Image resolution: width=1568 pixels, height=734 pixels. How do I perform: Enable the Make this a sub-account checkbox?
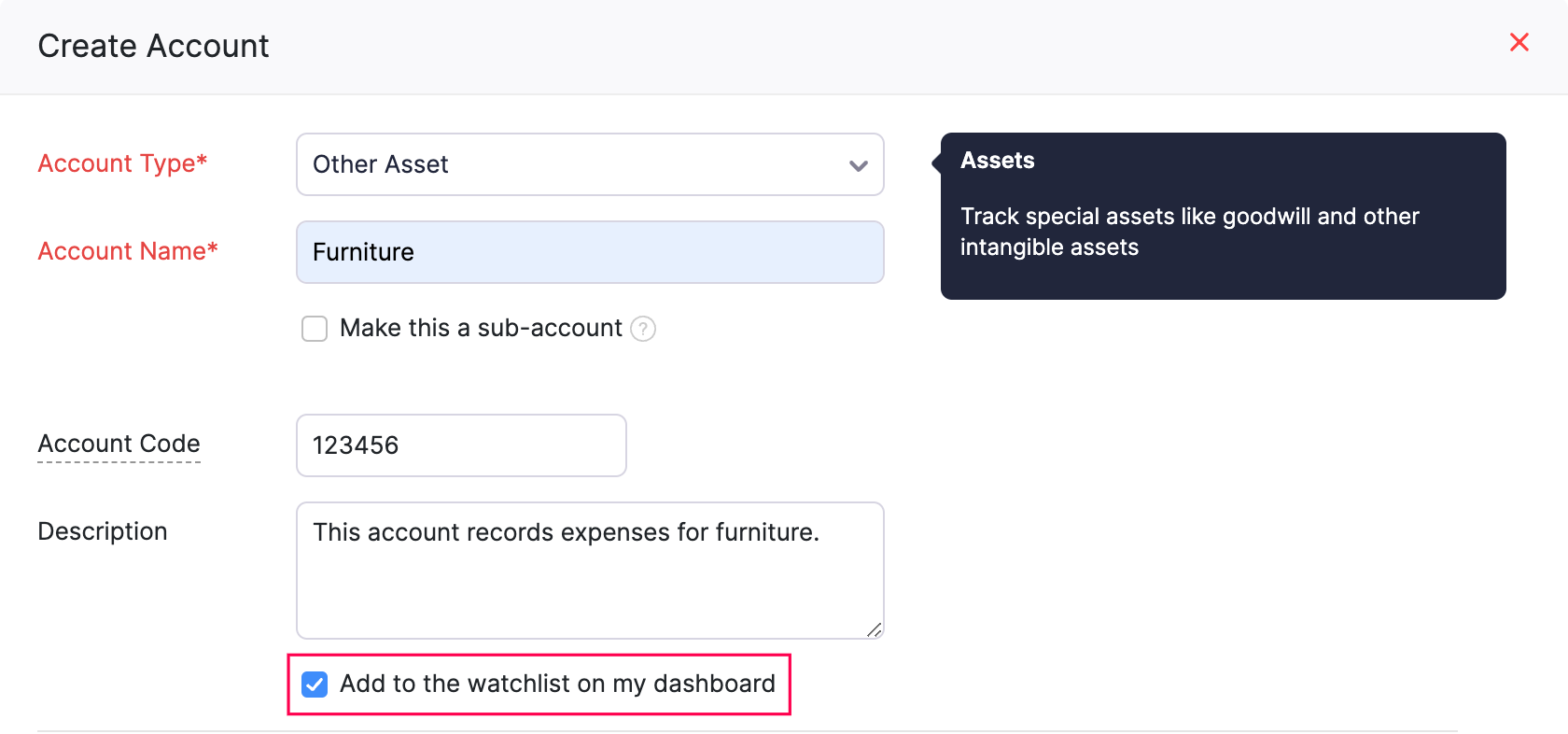pyautogui.click(x=315, y=329)
